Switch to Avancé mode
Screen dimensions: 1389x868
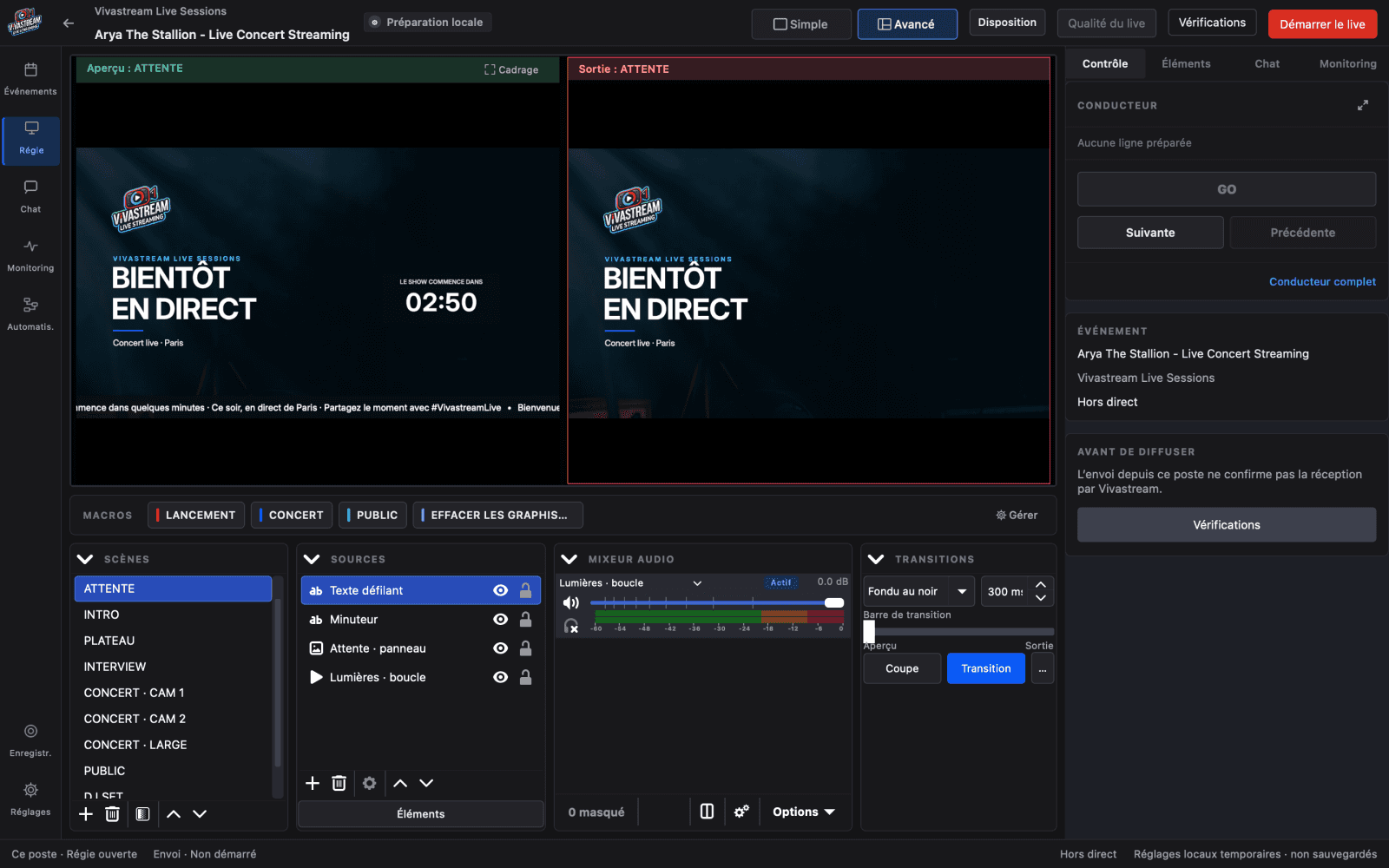pos(907,24)
